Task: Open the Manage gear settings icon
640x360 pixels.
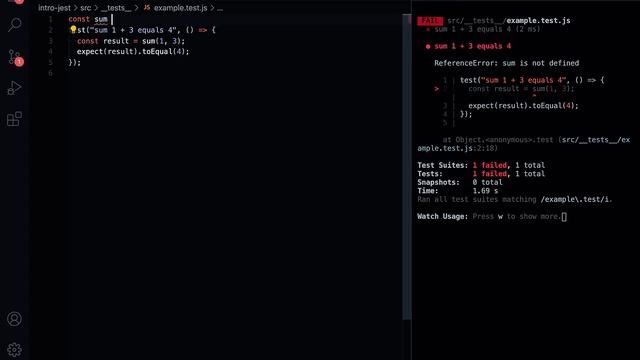Action: click(14, 350)
